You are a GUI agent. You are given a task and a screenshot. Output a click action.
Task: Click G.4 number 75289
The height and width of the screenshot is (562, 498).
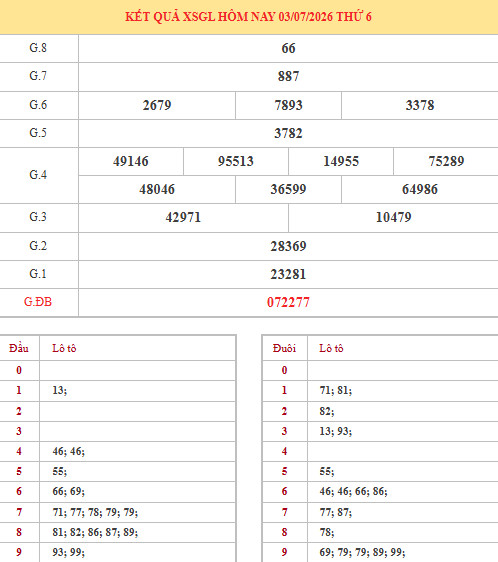pos(446,161)
